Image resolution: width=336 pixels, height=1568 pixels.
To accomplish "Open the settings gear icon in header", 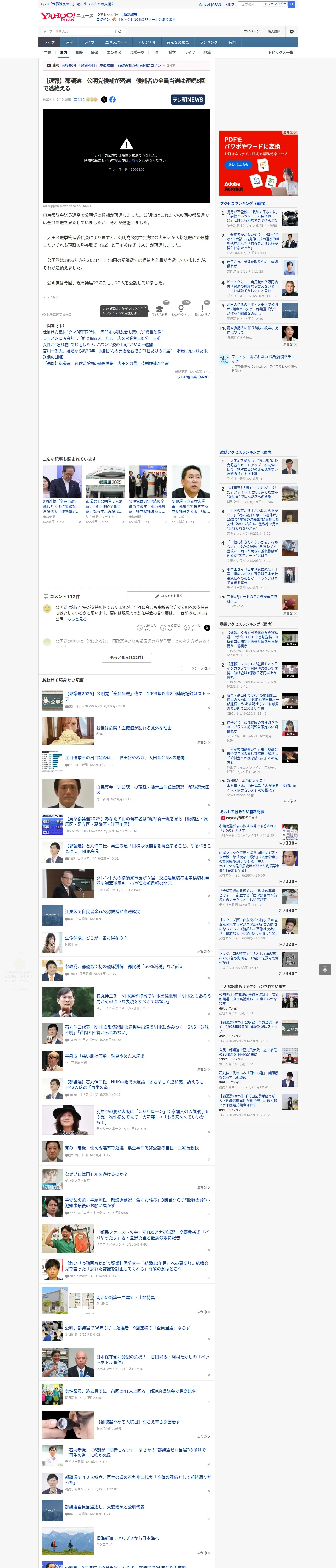I will tap(292, 32).
